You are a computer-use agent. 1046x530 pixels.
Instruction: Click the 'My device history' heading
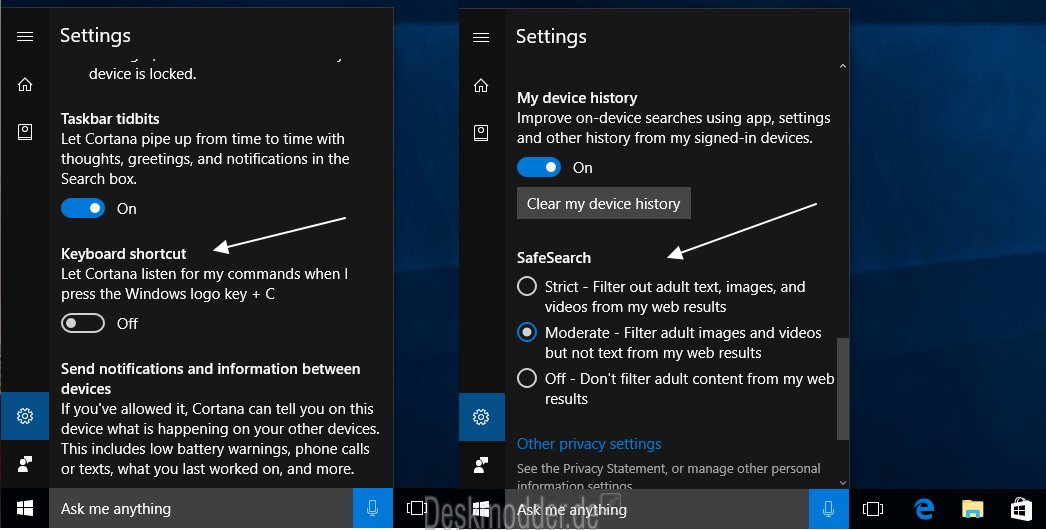click(577, 98)
